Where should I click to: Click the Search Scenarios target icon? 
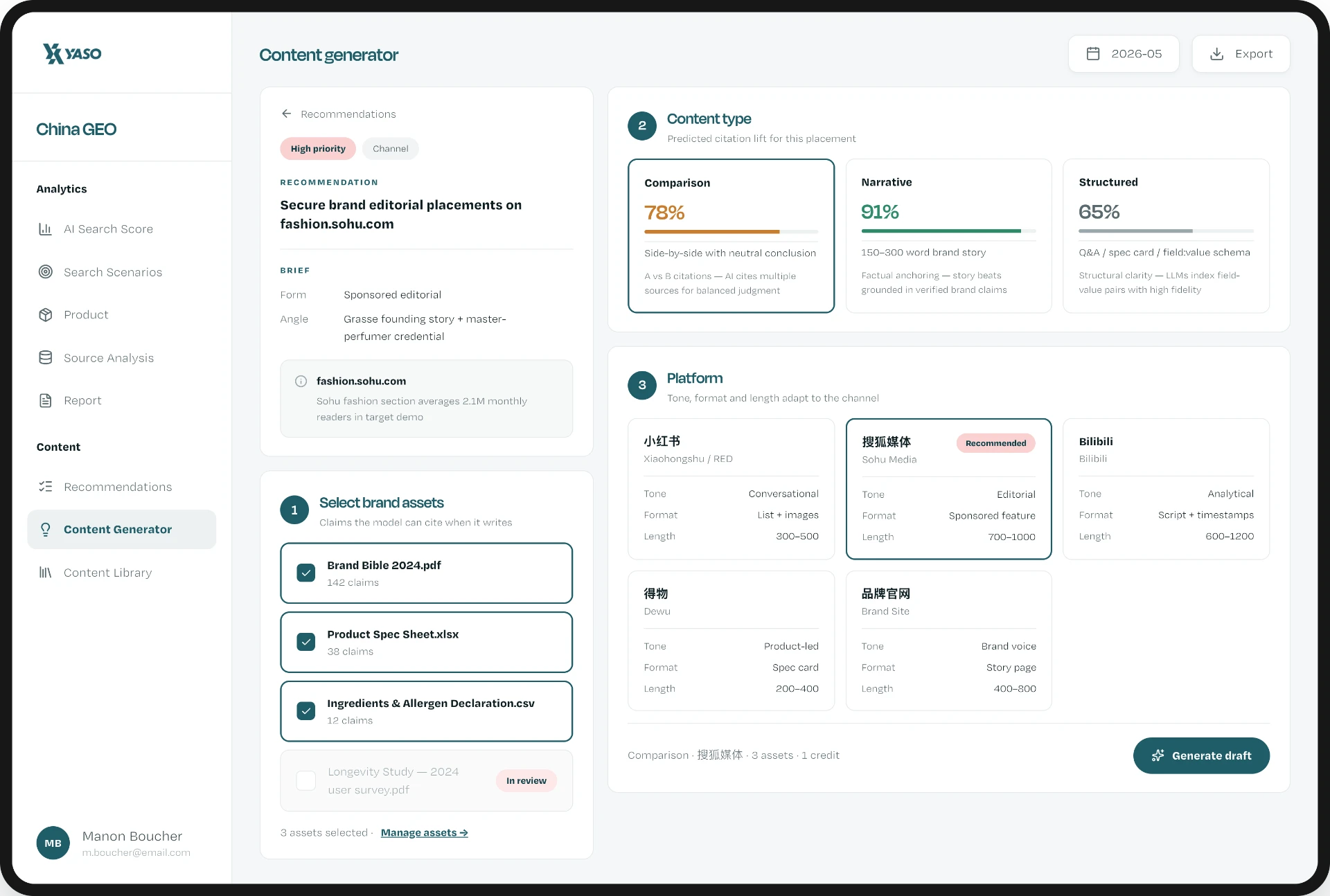(x=46, y=272)
